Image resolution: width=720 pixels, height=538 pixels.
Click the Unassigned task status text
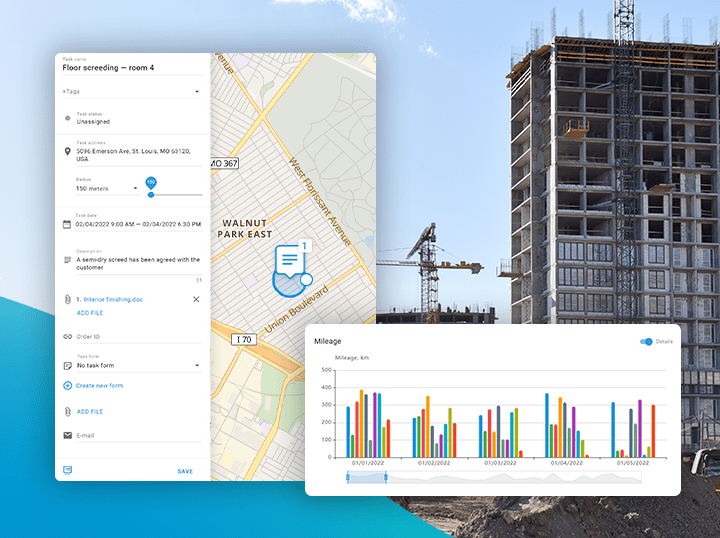[93, 122]
